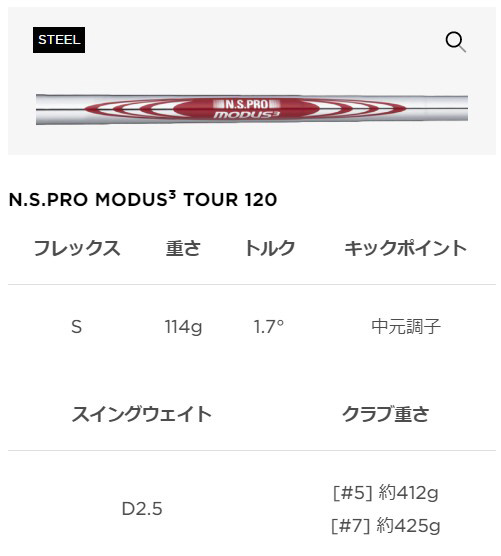Image resolution: width=501 pixels, height=556 pixels.
Task: Click the red N.S.PRO MODUS3 logo on the shaft
Action: pyautogui.click(x=247, y=109)
